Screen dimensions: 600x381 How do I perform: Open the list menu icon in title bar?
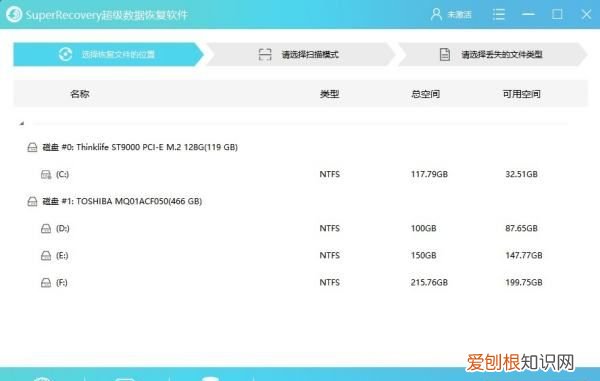[499, 15]
